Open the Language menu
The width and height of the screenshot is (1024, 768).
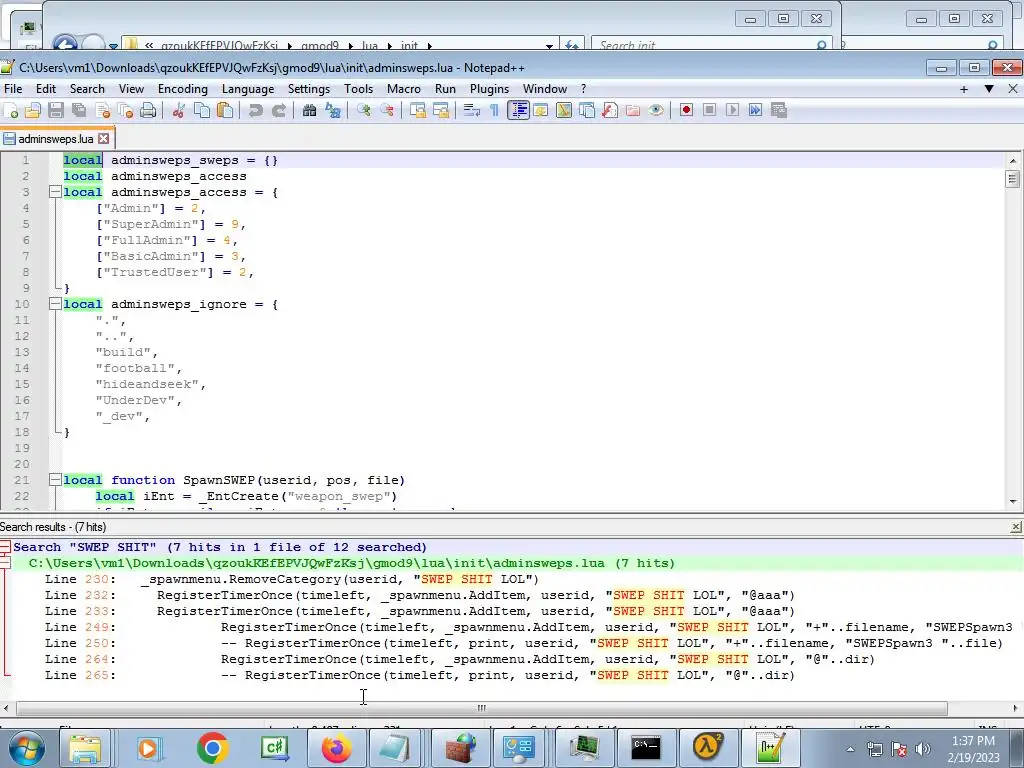[x=248, y=89]
